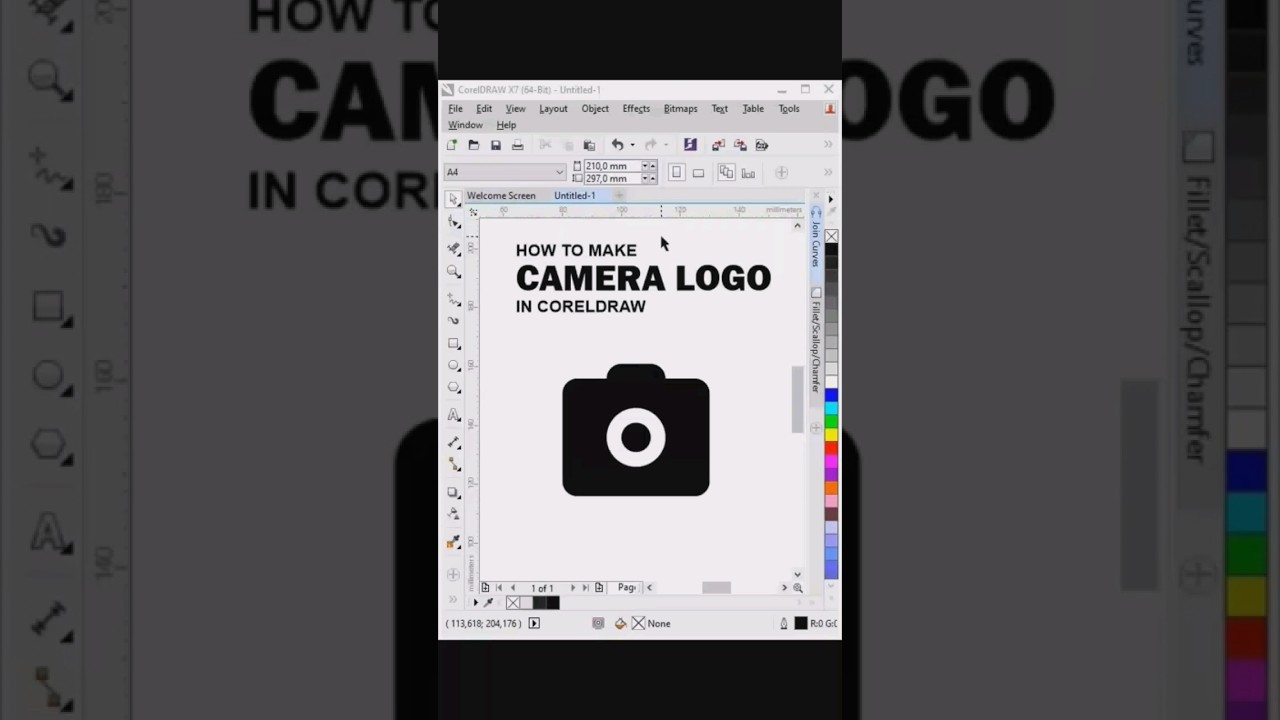This screenshot has width=1280, height=720.
Task: Open the Object menu
Action: (x=595, y=108)
